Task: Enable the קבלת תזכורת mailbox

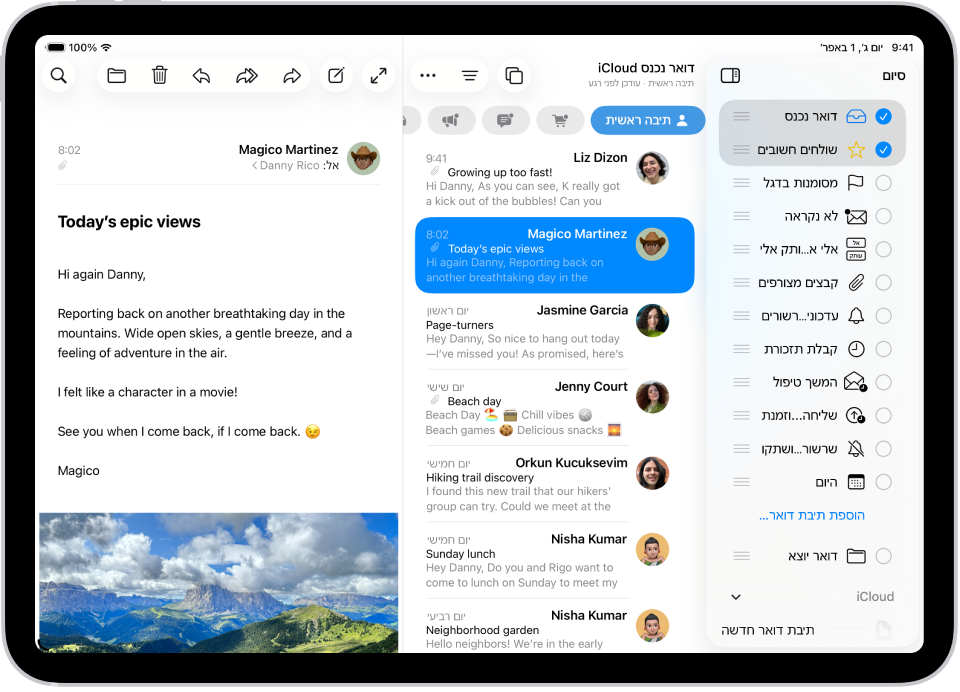Action: point(883,349)
